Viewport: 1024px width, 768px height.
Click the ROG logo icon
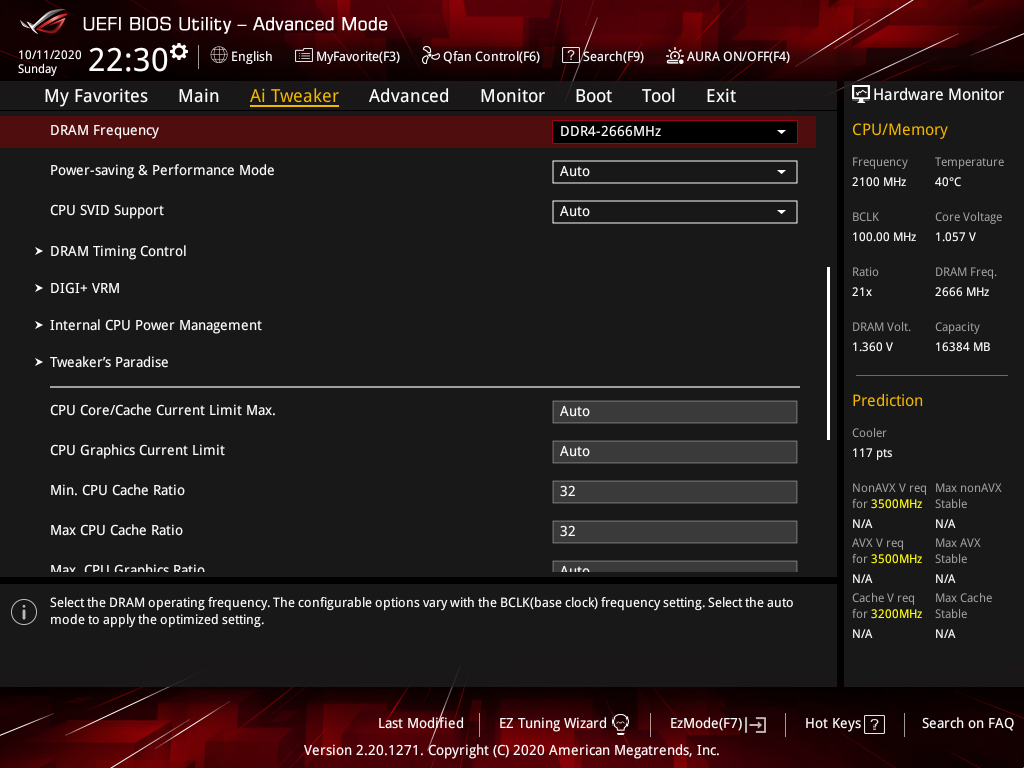[44, 22]
